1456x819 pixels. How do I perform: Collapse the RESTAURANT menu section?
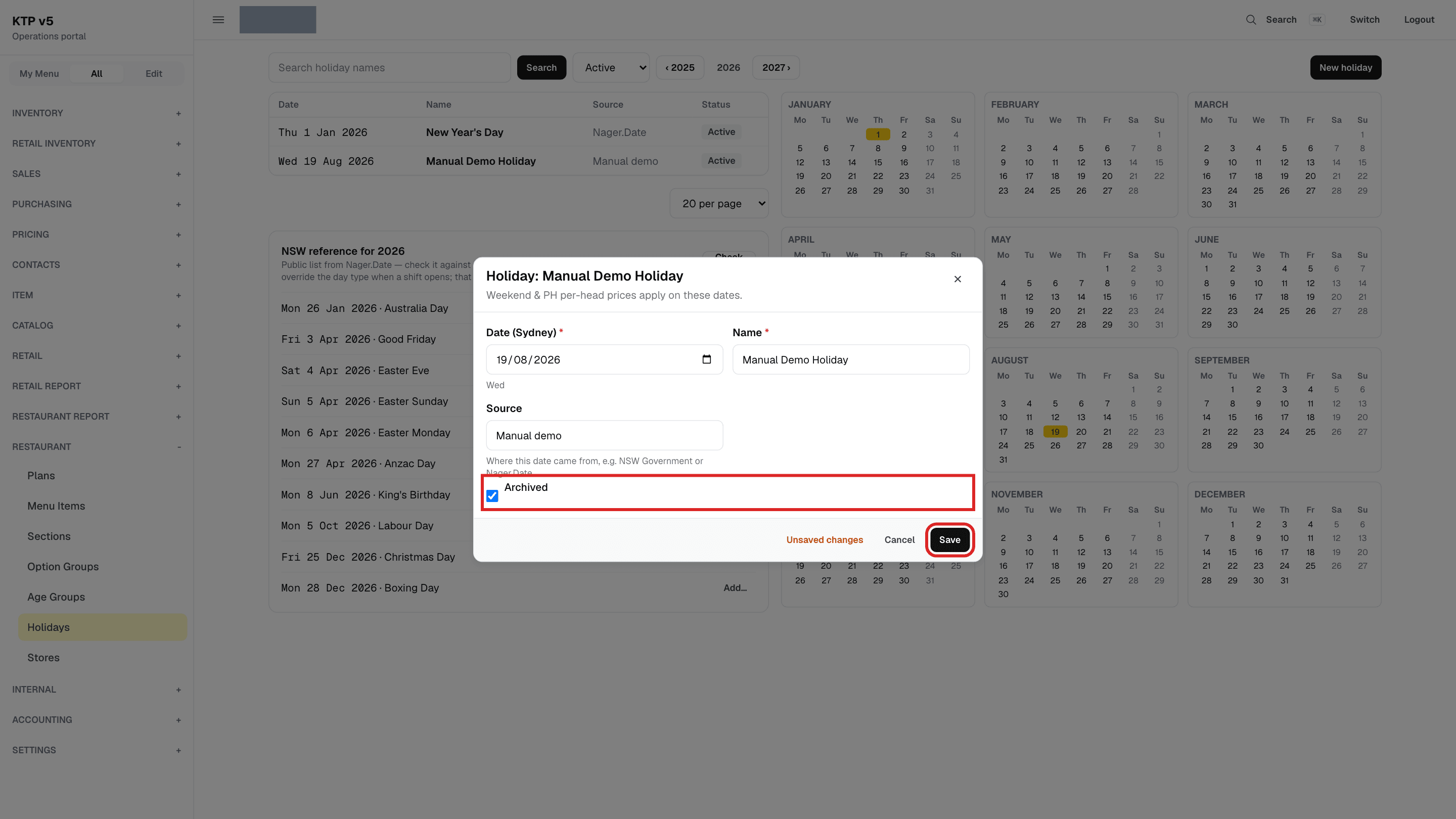click(97, 446)
